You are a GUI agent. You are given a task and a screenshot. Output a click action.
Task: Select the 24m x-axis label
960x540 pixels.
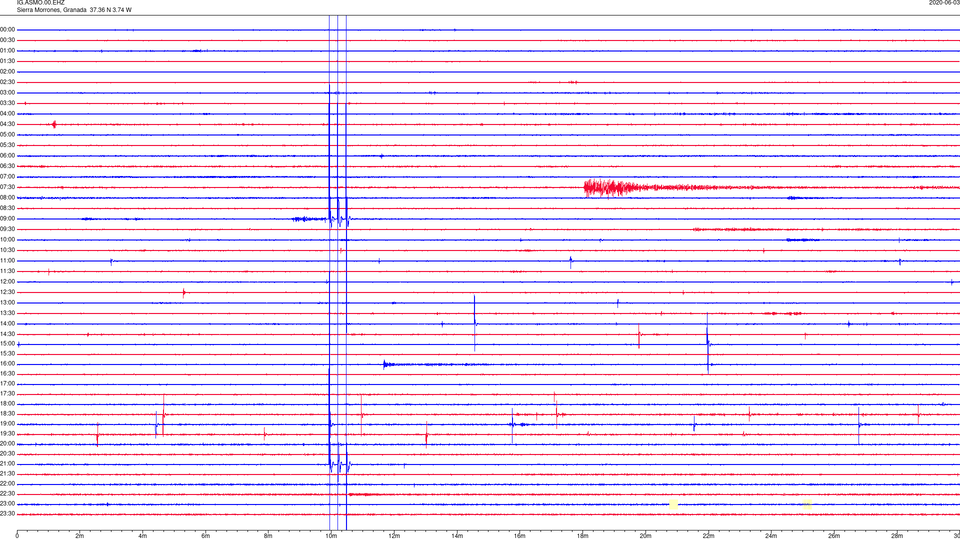tap(771, 536)
